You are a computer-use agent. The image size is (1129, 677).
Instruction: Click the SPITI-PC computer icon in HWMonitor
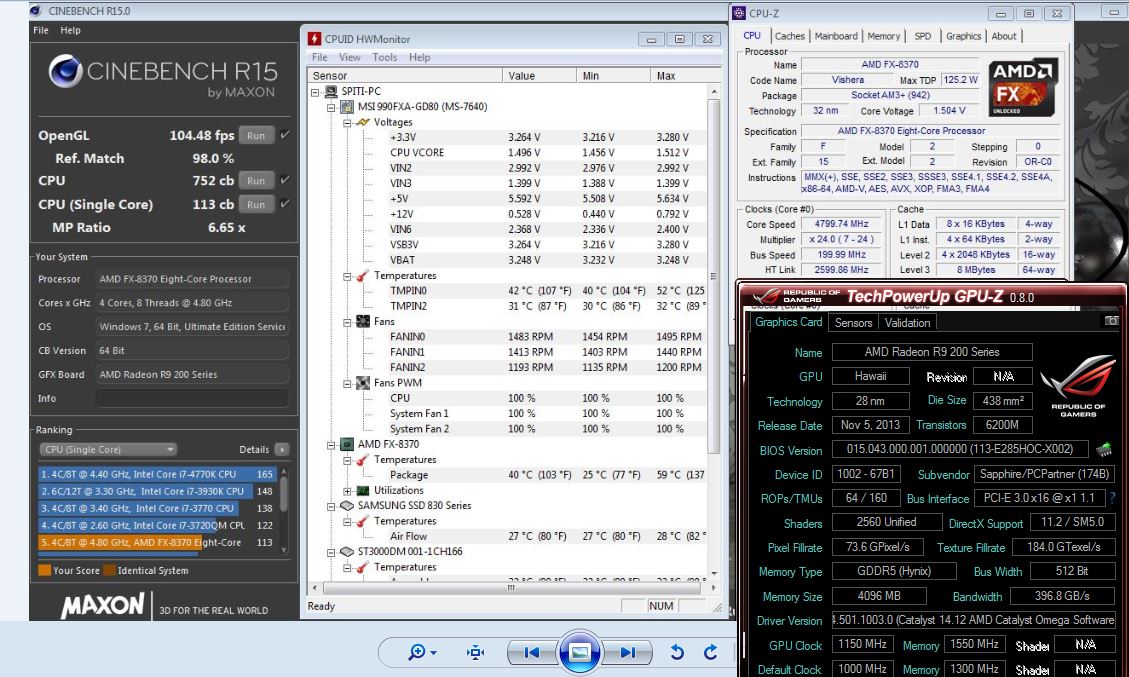coord(331,91)
